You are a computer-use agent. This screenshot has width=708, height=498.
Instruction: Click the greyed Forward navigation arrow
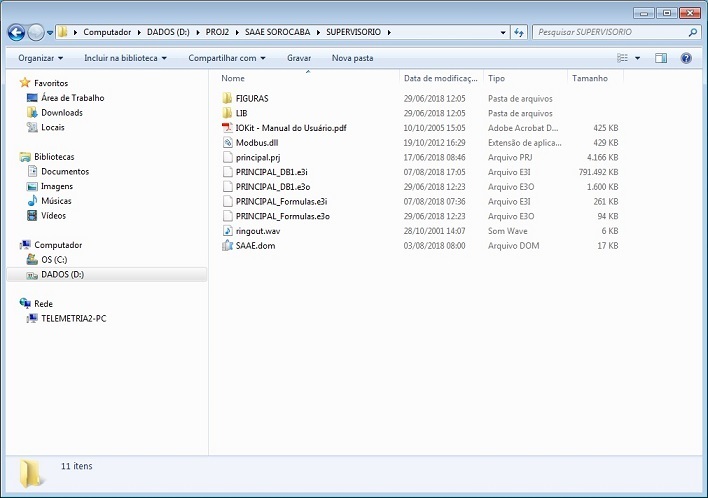click(x=36, y=33)
